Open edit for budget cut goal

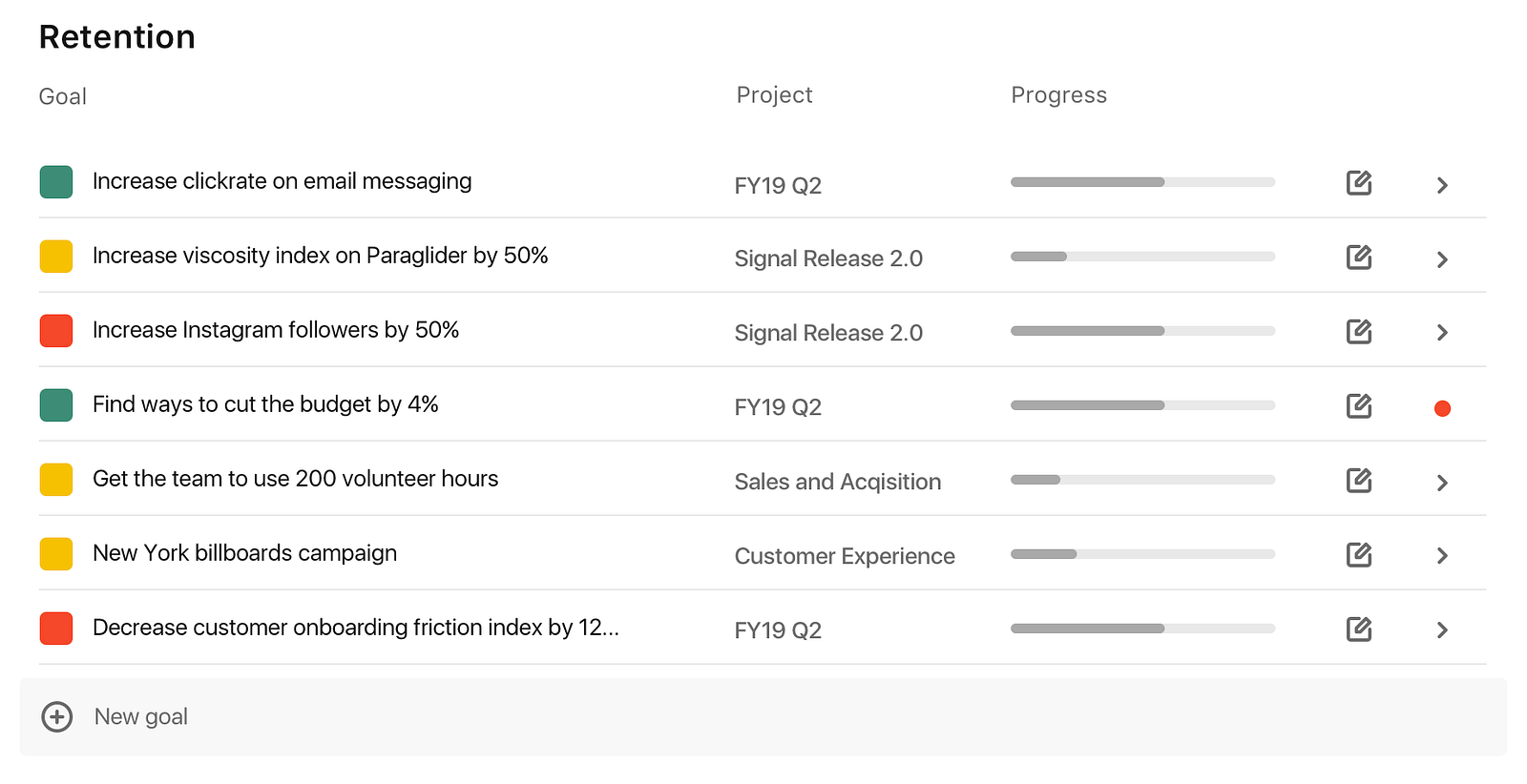tap(1358, 405)
